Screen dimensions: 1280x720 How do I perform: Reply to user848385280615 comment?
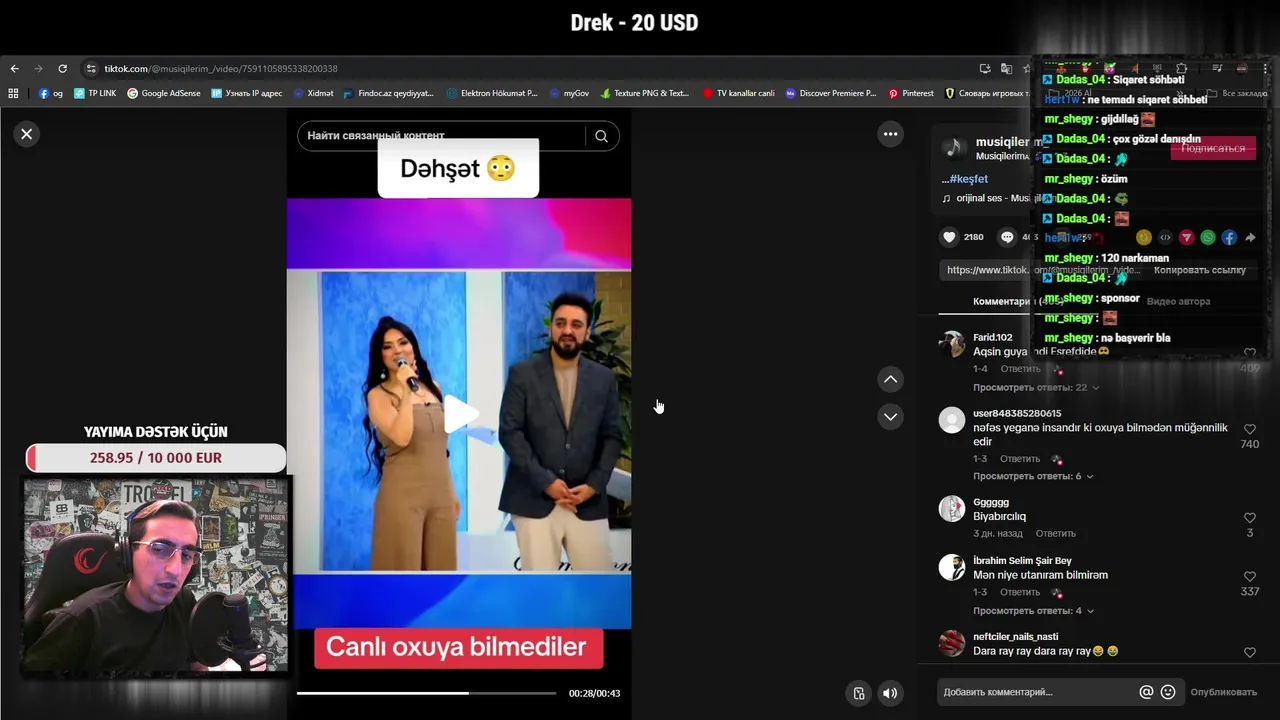(x=1020, y=460)
